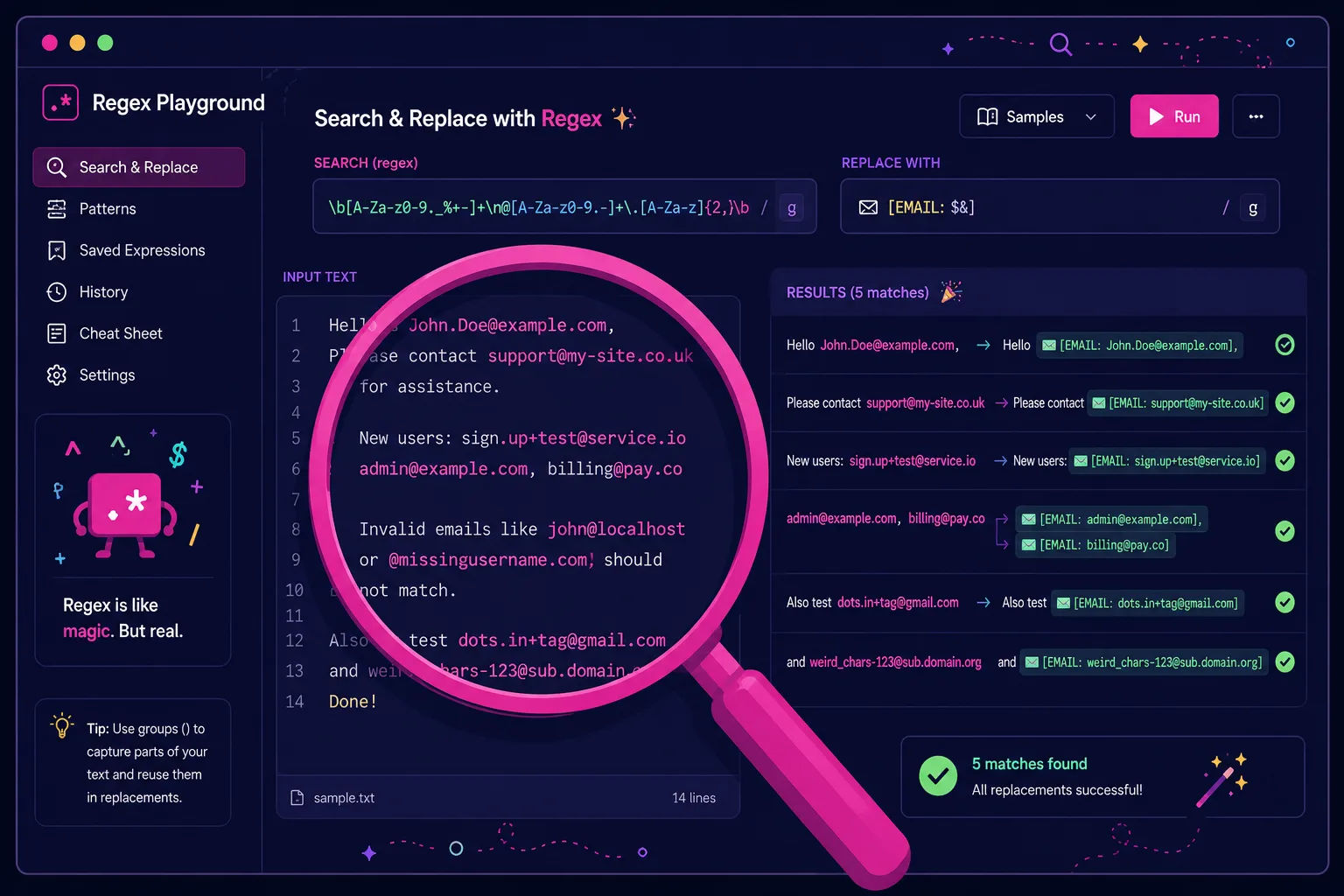Image resolution: width=1344 pixels, height=896 pixels.
Task: Open the Cheat Sheet
Action: [121, 333]
